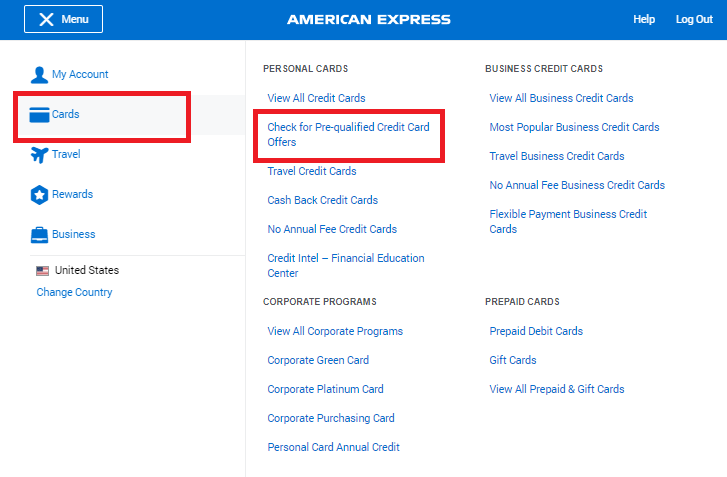
Task: Select Cash Back Credit Cards
Action: (323, 200)
